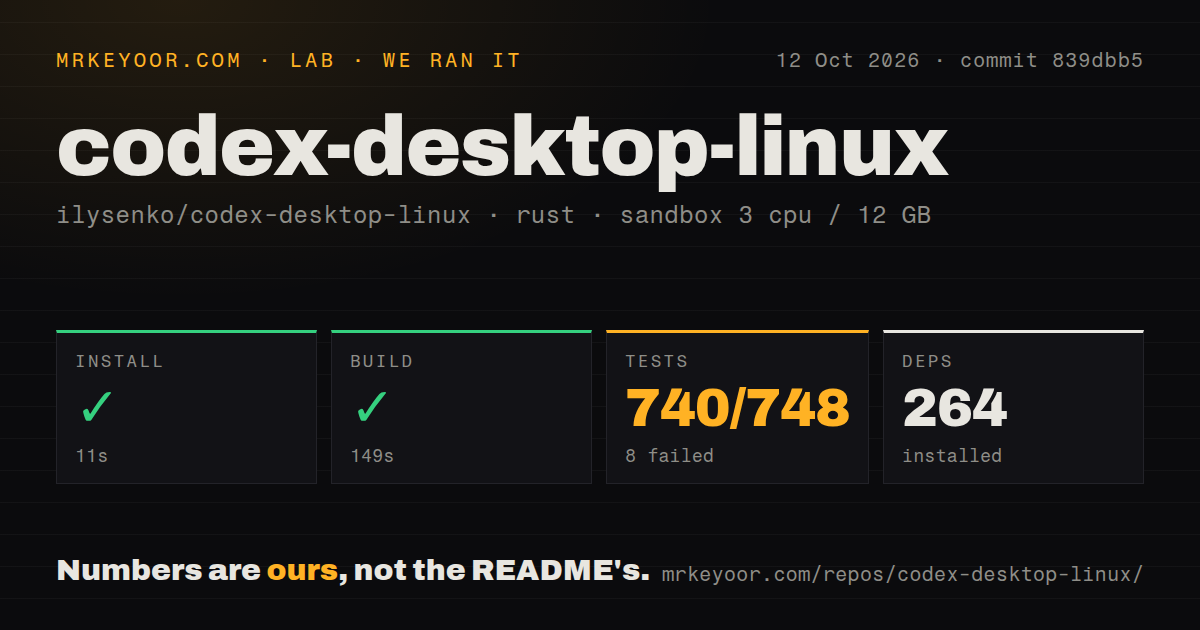This screenshot has height=630, width=1200.
Task: Open the mrkeyoor.com/repos/codex-desktop-linux/ URL
Action: point(902,575)
